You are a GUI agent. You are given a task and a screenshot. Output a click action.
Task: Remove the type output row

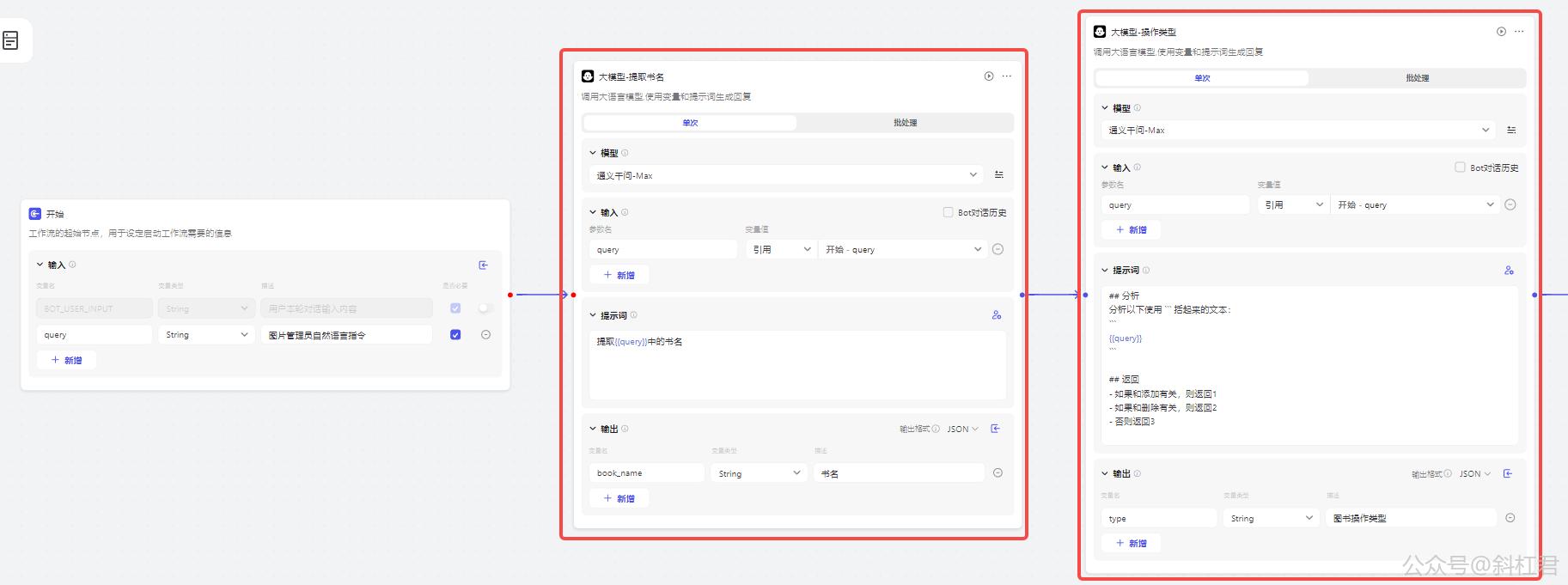(1510, 517)
